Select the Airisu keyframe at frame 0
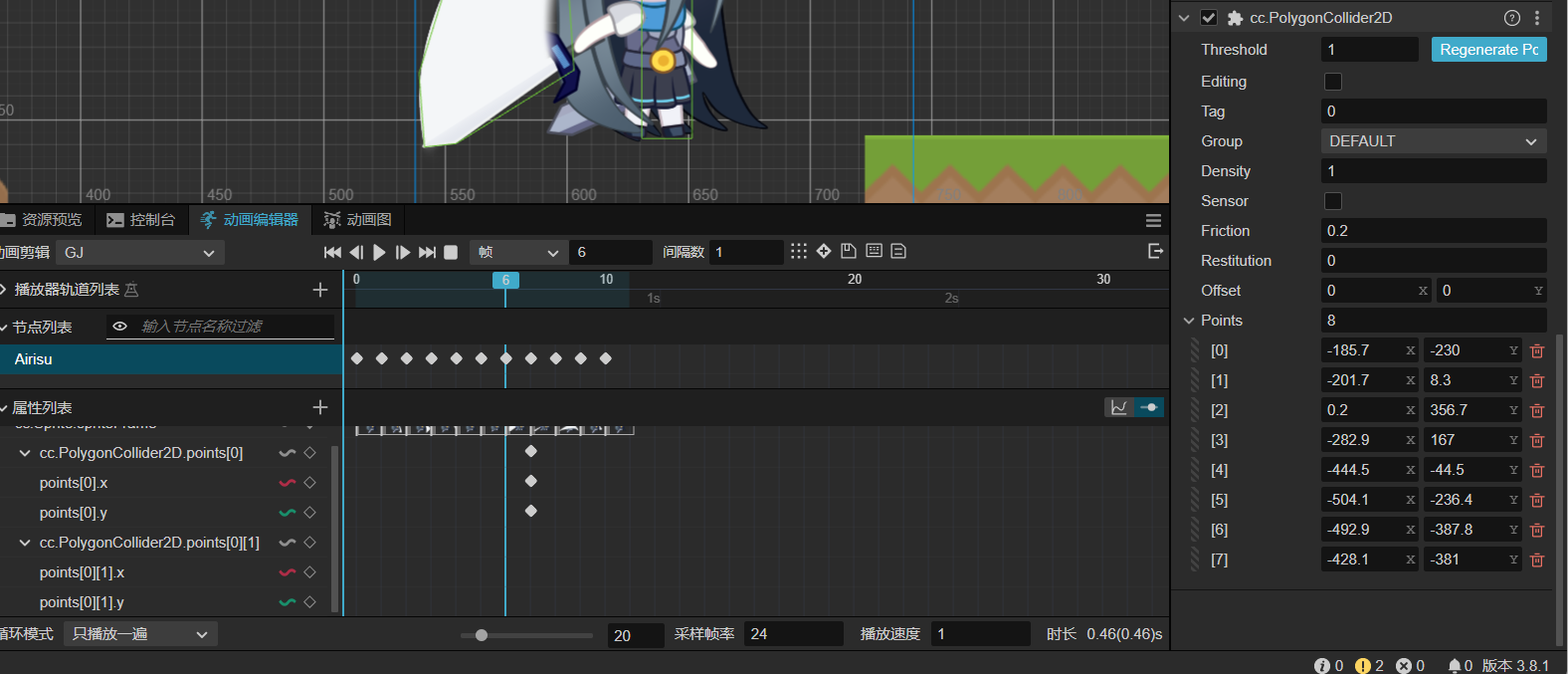Image resolution: width=1568 pixels, height=674 pixels. [357, 358]
